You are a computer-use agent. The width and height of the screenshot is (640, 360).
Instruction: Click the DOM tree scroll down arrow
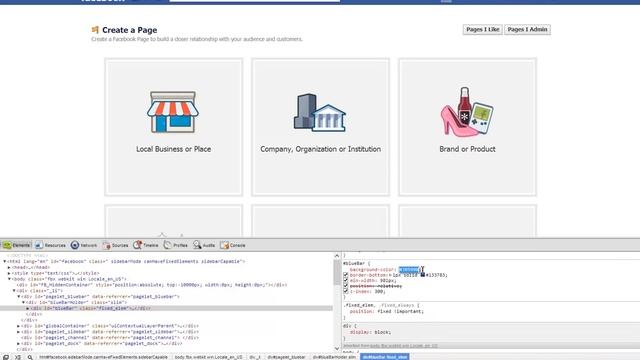pyautogui.click(x=337, y=348)
